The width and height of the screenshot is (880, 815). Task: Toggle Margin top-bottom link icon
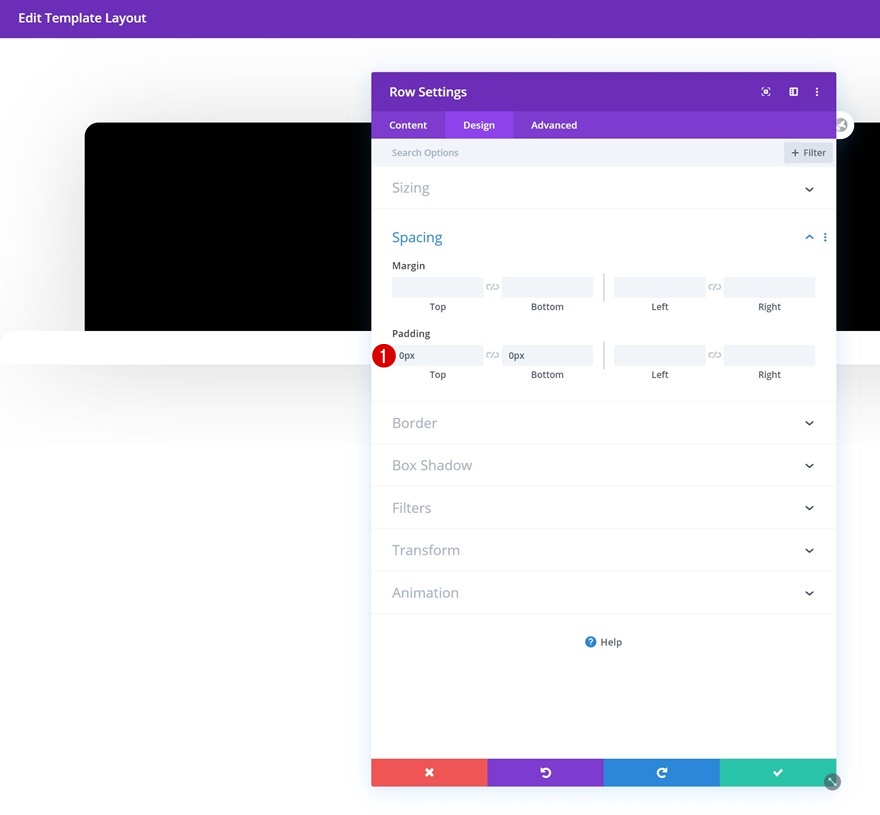click(492, 287)
